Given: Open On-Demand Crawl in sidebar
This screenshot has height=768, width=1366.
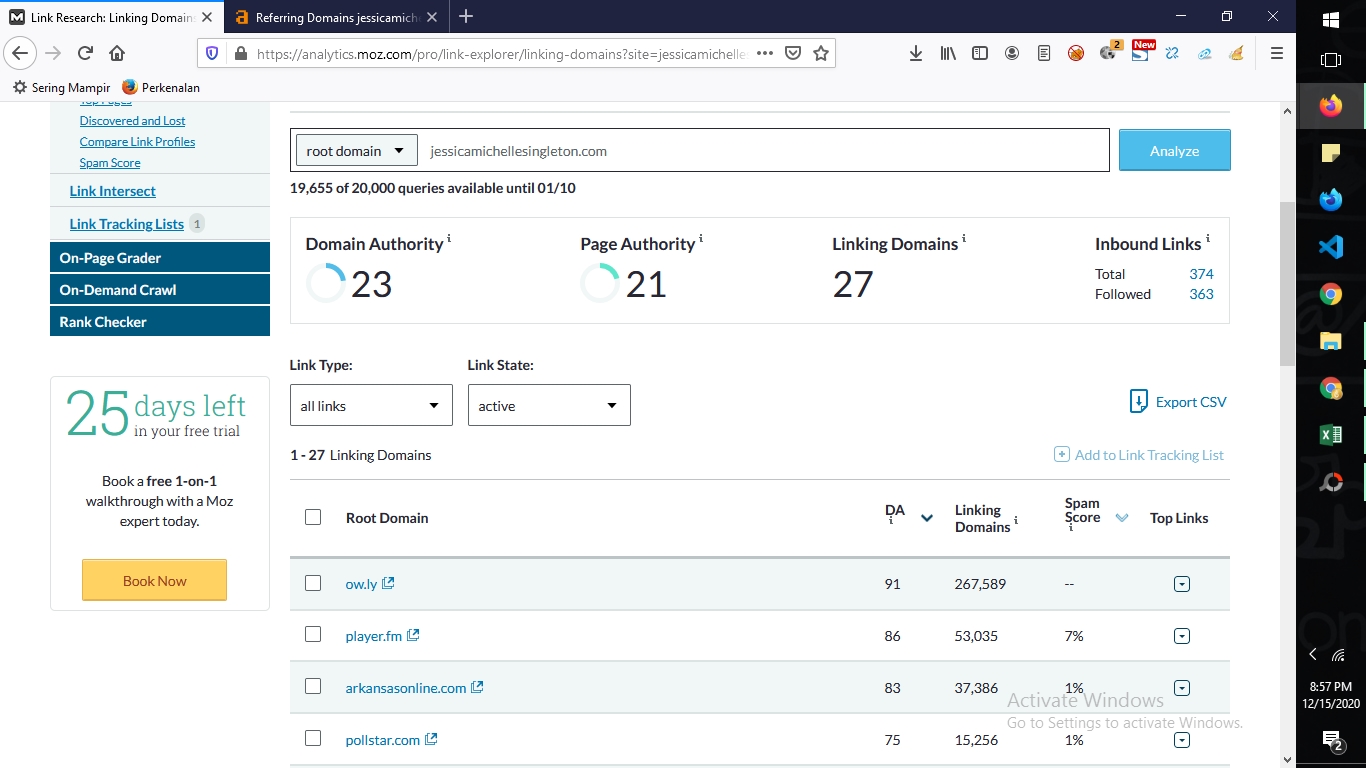Looking at the screenshot, I should point(160,290).
